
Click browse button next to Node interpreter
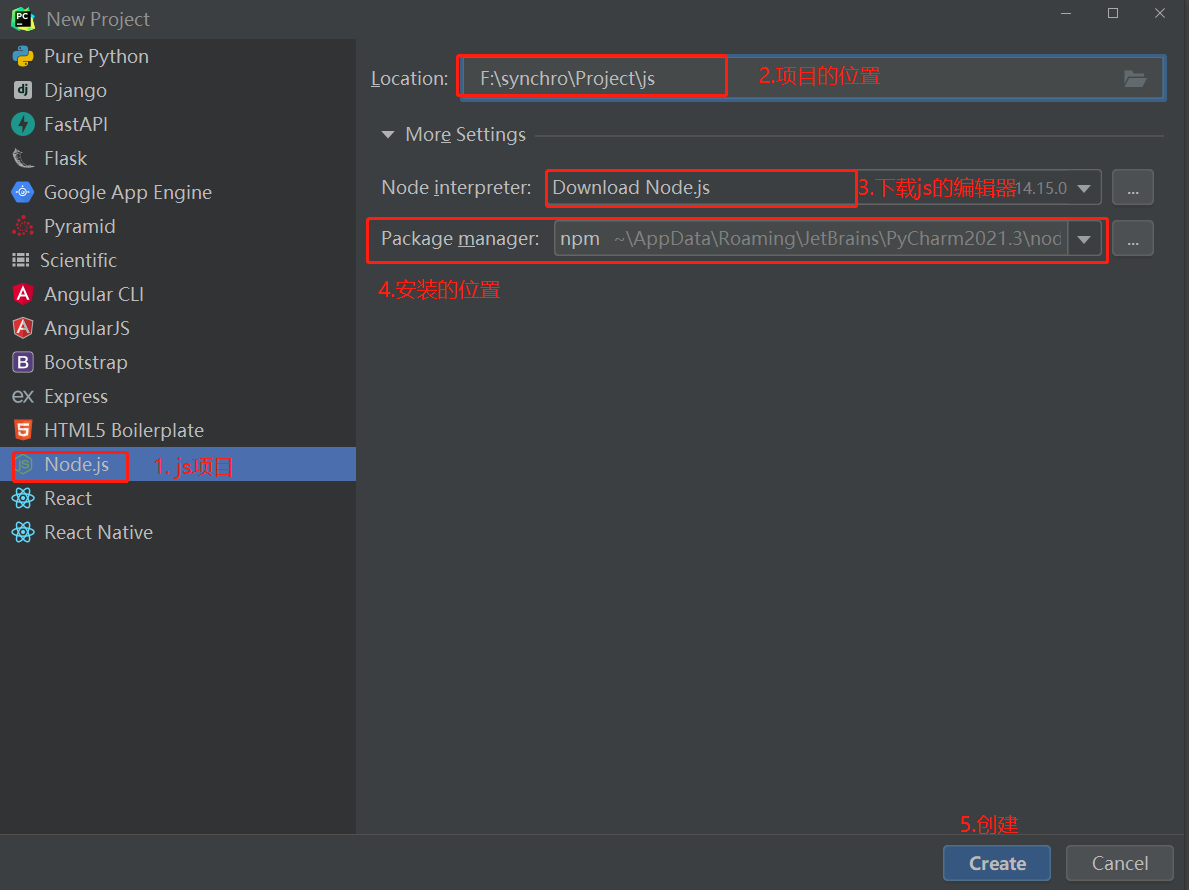(x=1133, y=187)
